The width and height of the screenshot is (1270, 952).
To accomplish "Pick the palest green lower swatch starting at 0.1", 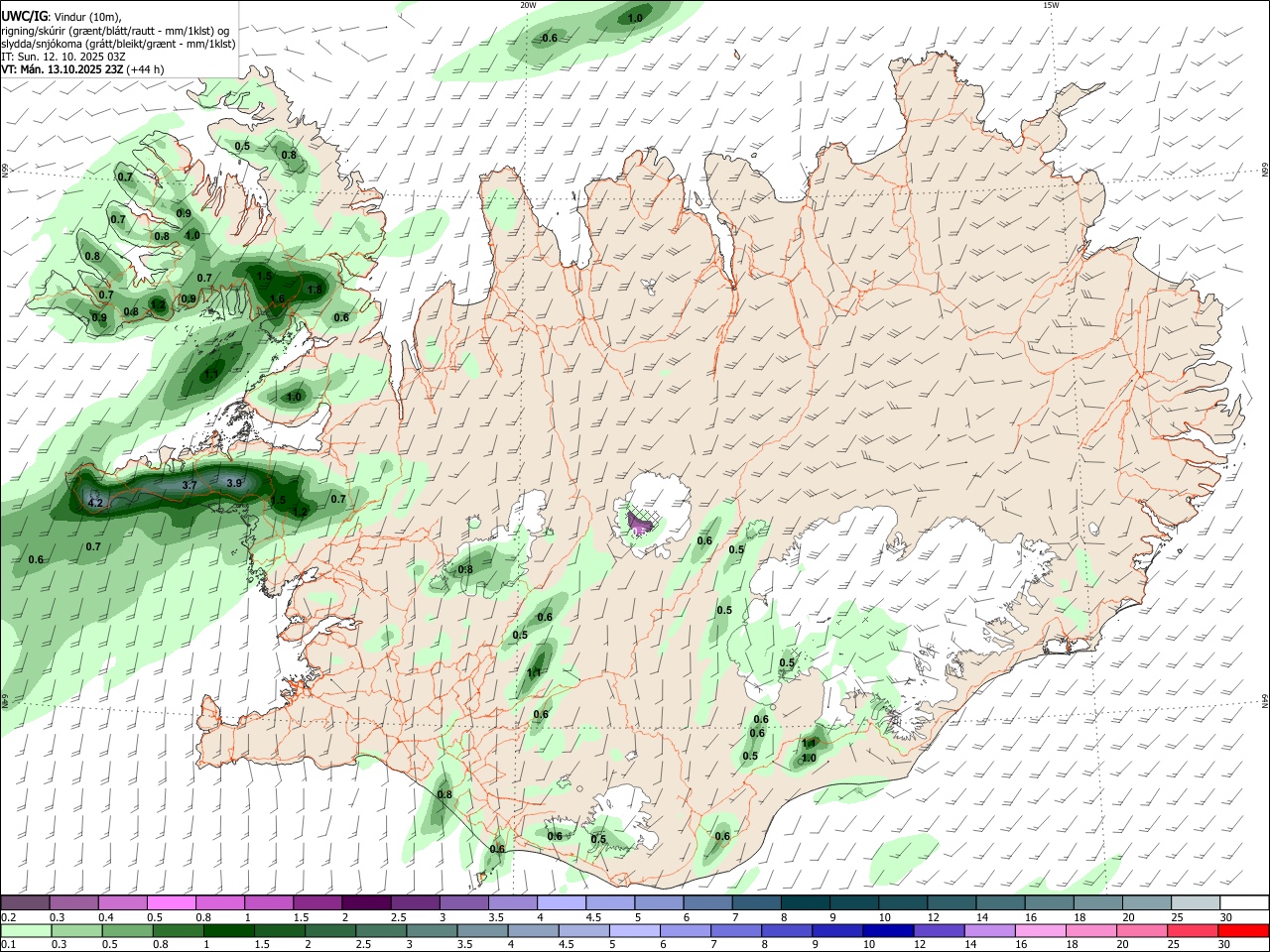I will [26, 930].
